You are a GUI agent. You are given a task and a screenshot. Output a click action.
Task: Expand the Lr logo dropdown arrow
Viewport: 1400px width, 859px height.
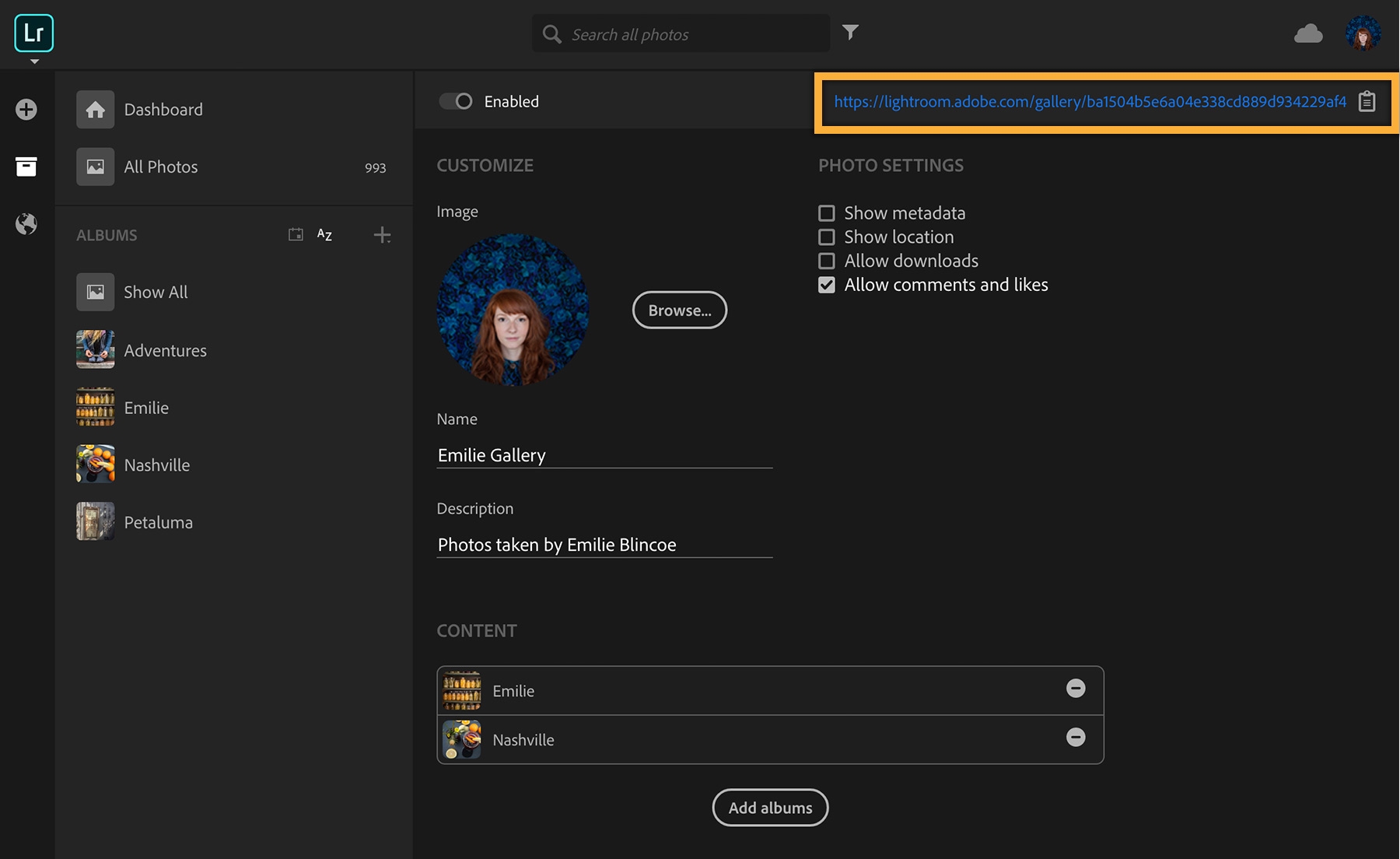coord(33,61)
